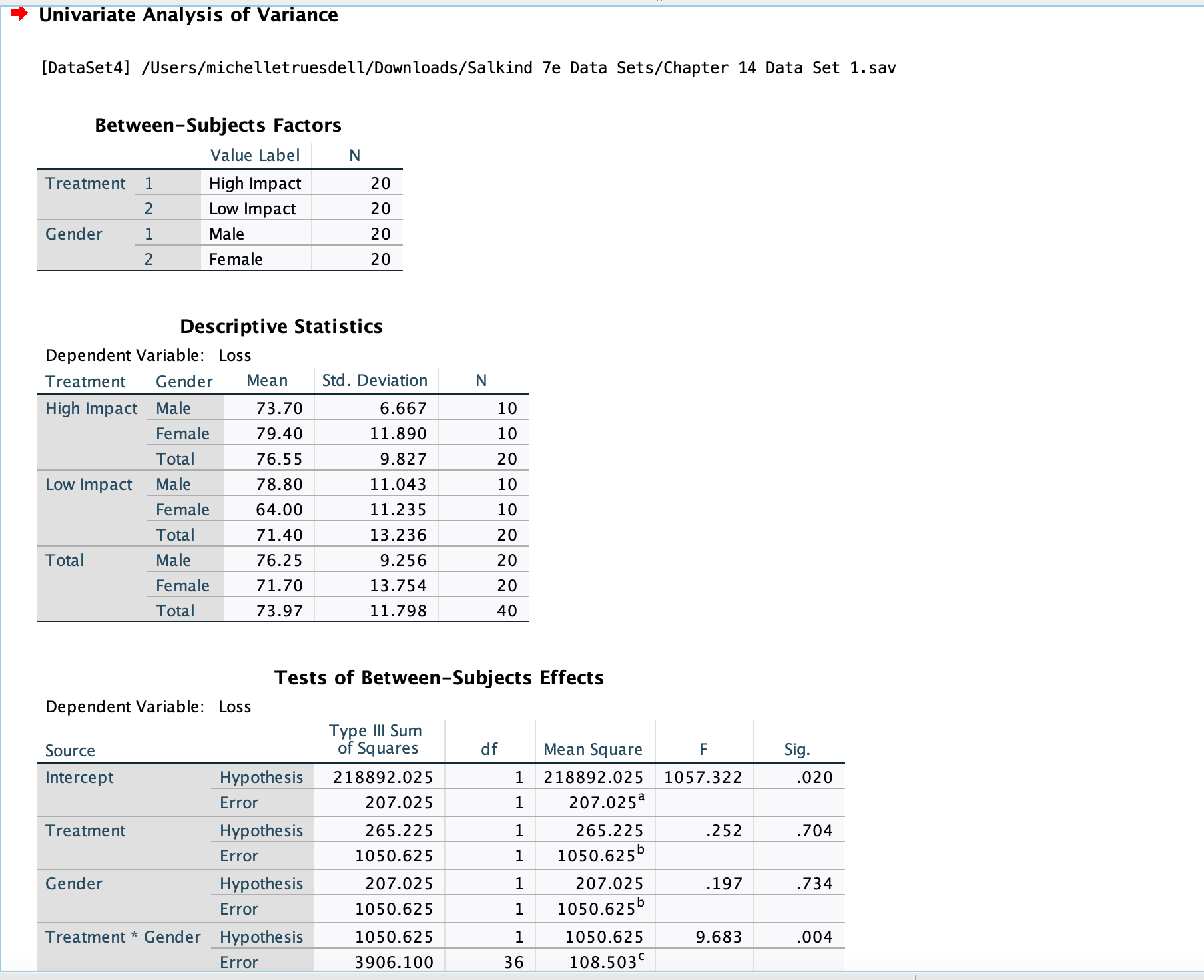
Task: Select Treatment F value .252
Action: point(724,830)
